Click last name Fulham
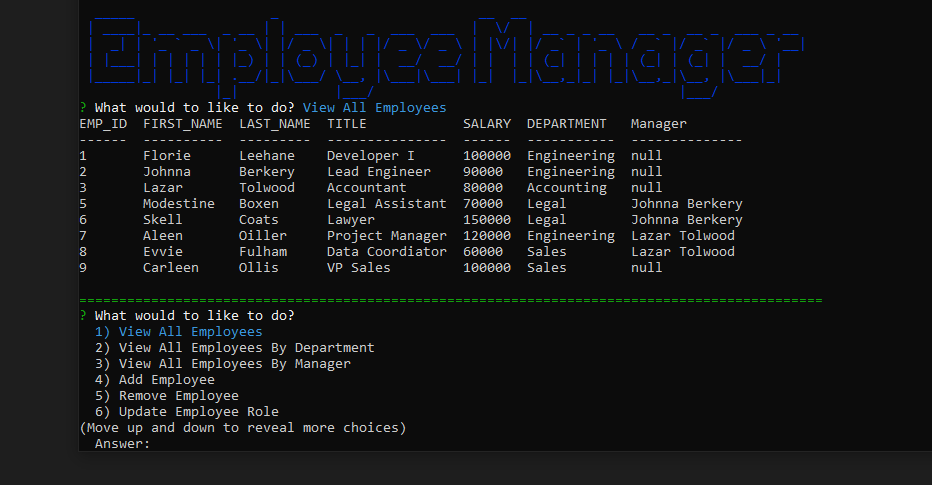Image resolution: width=932 pixels, height=485 pixels. (263, 252)
